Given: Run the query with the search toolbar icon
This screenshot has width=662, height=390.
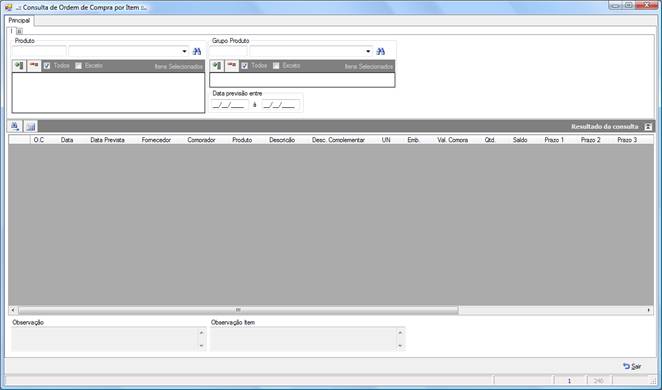Looking at the screenshot, I should 15,126.
